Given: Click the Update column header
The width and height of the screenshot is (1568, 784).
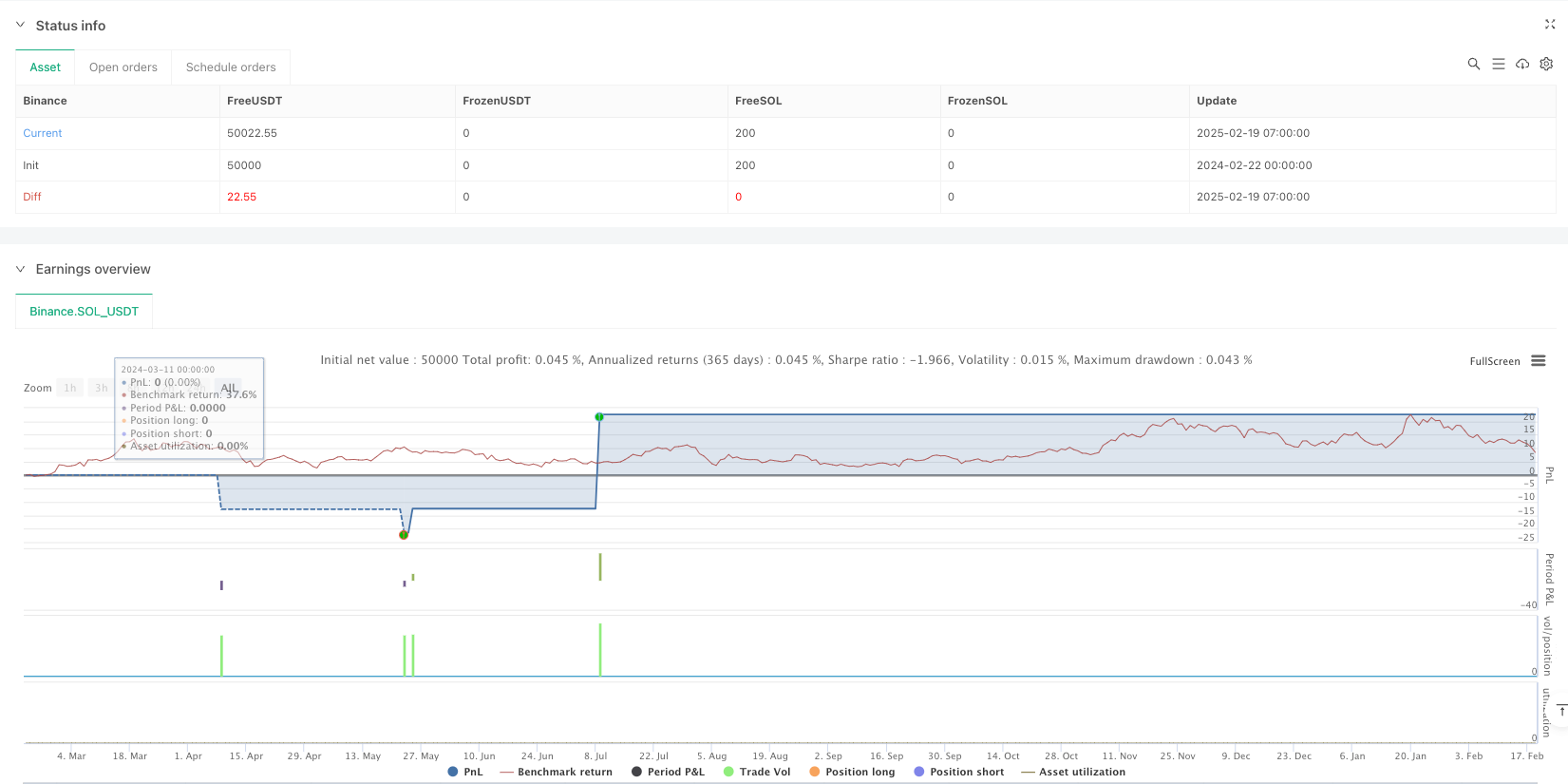Looking at the screenshot, I should tap(1217, 101).
